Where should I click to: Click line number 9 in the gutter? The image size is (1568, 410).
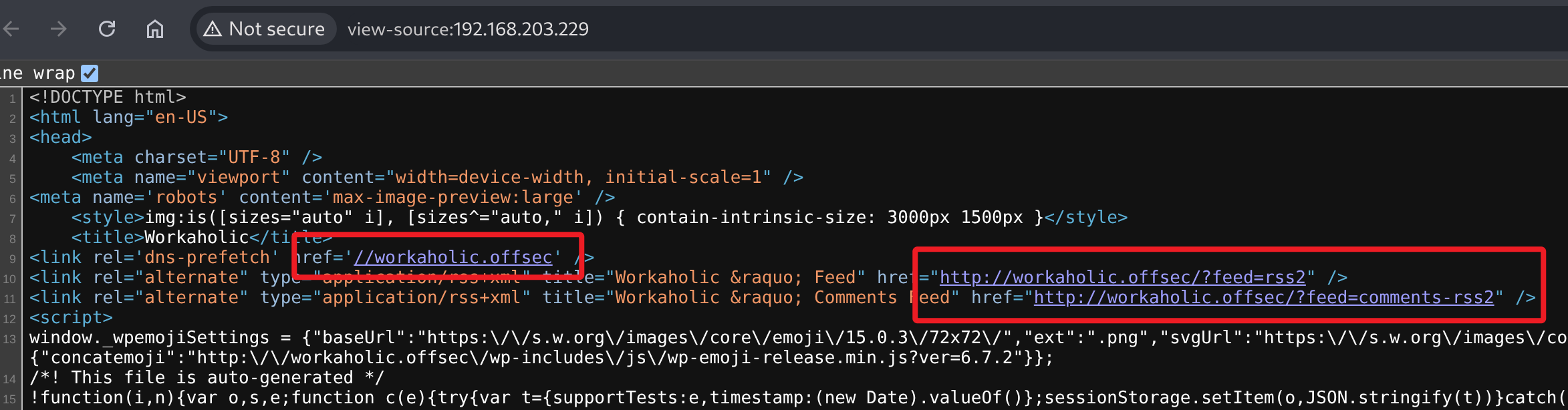pyautogui.click(x=12, y=259)
